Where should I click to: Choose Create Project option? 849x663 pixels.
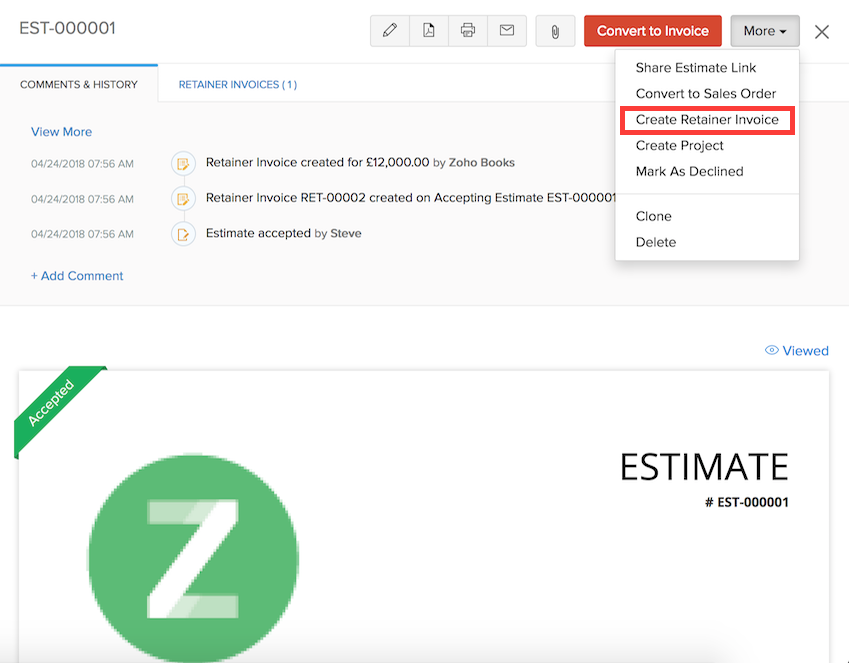coord(680,146)
